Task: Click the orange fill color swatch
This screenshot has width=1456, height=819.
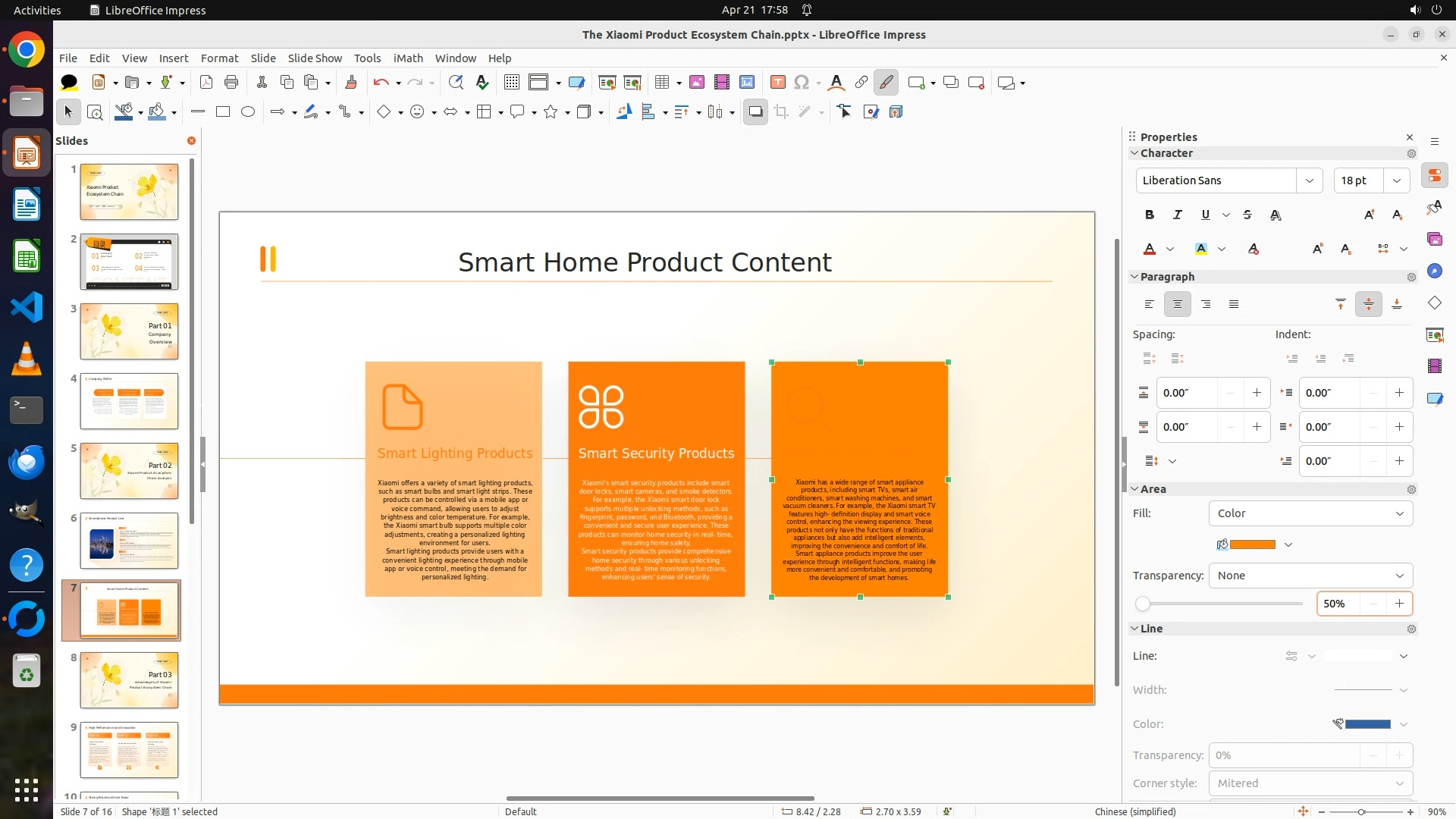Action: [1252, 544]
